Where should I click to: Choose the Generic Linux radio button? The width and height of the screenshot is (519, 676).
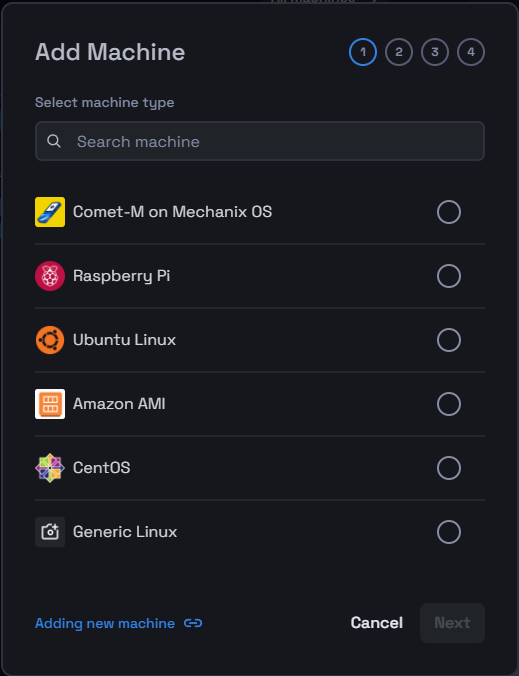[x=449, y=532]
